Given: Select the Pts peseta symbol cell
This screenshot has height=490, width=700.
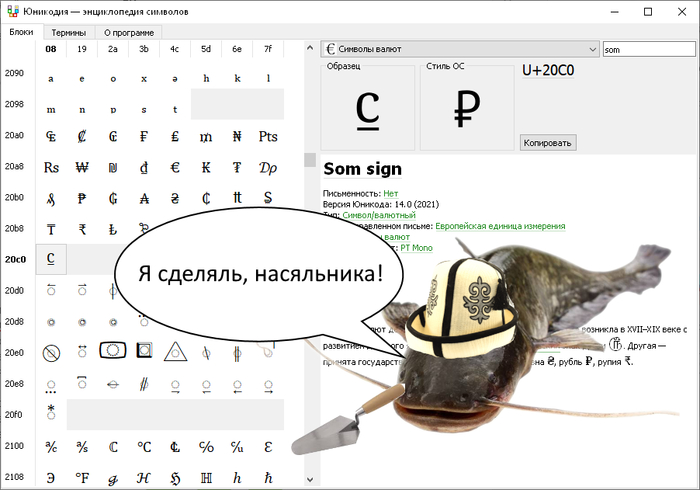Looking at the screenshot, I should pos(268,136).
